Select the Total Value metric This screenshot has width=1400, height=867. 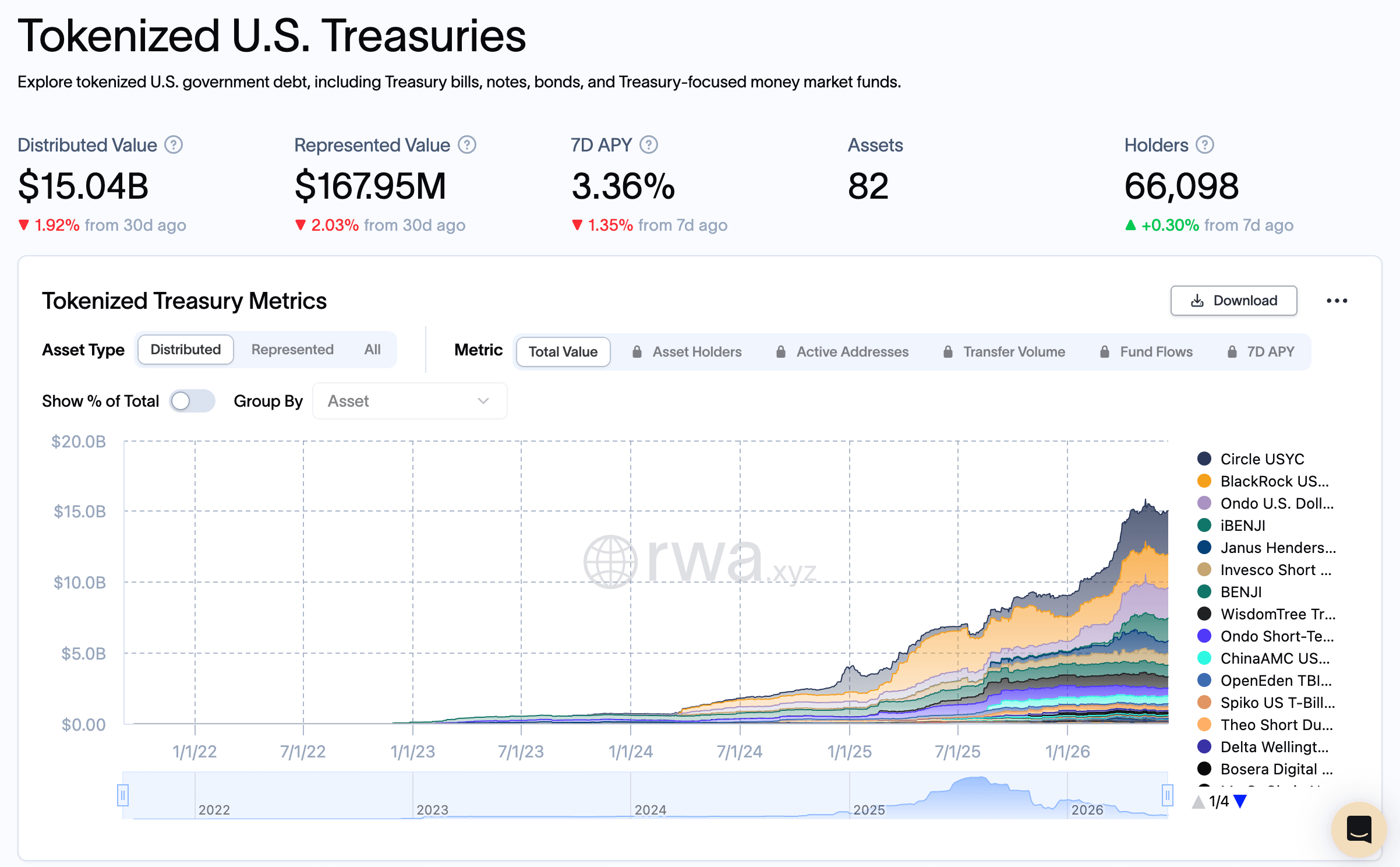[x=563, y=352]
